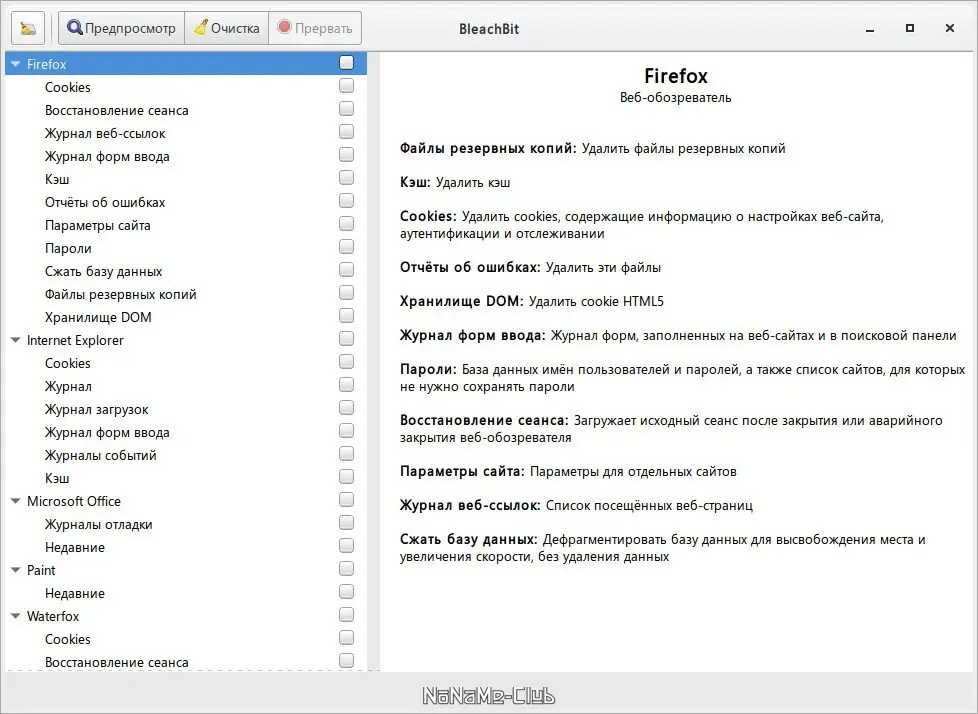Maximize the BleachBit window
The width and height of the screenshot is (978, 714).
click(910, 28)
